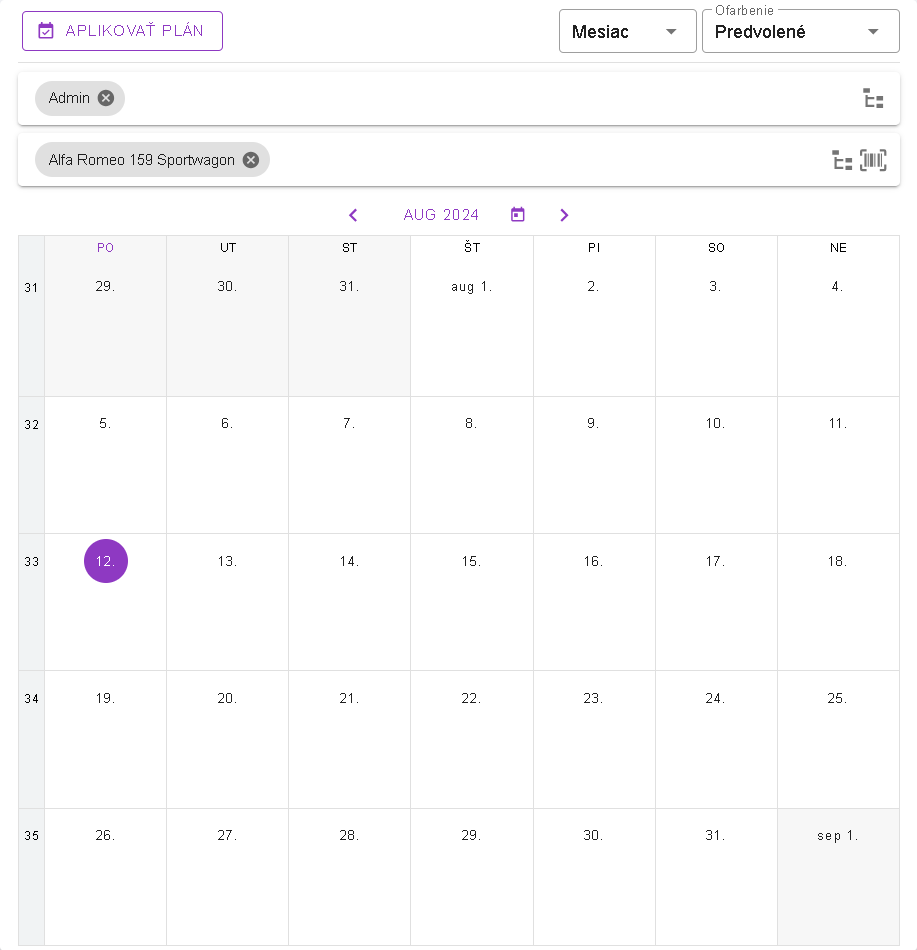Go to next month arrow
The image size is (917, 950).
564,215
